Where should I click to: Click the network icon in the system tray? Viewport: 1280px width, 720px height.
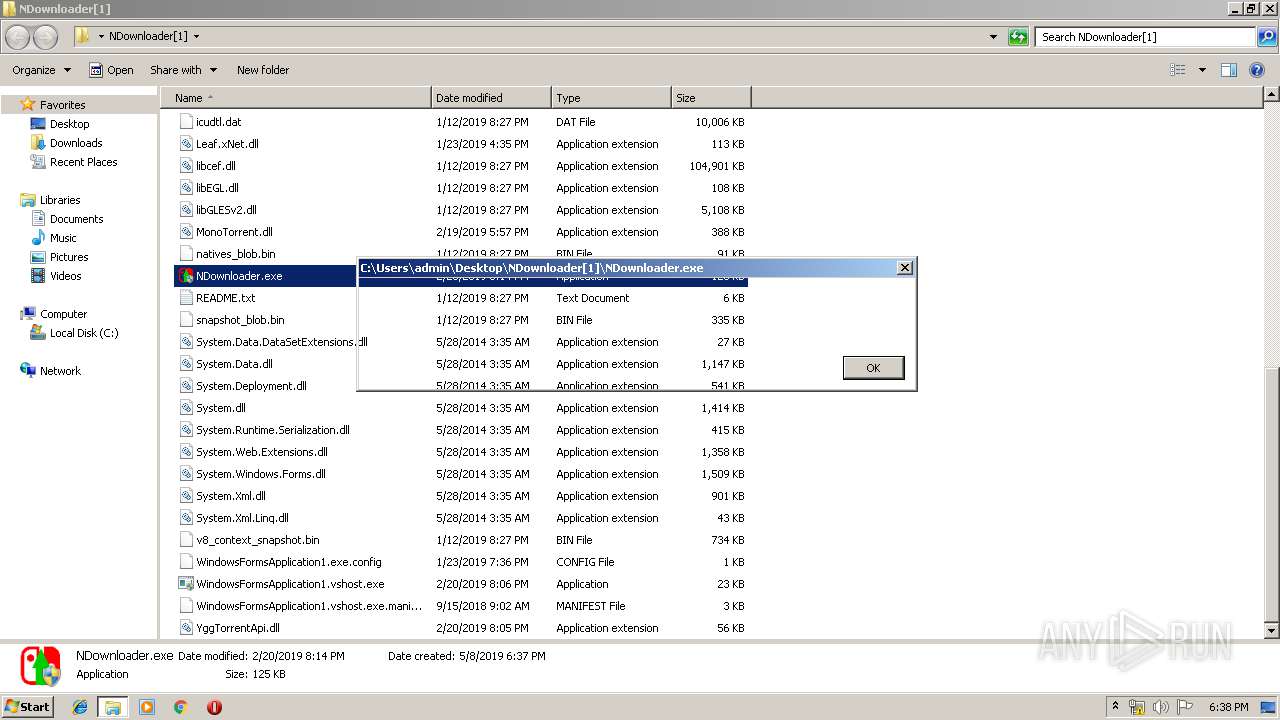1137,707
